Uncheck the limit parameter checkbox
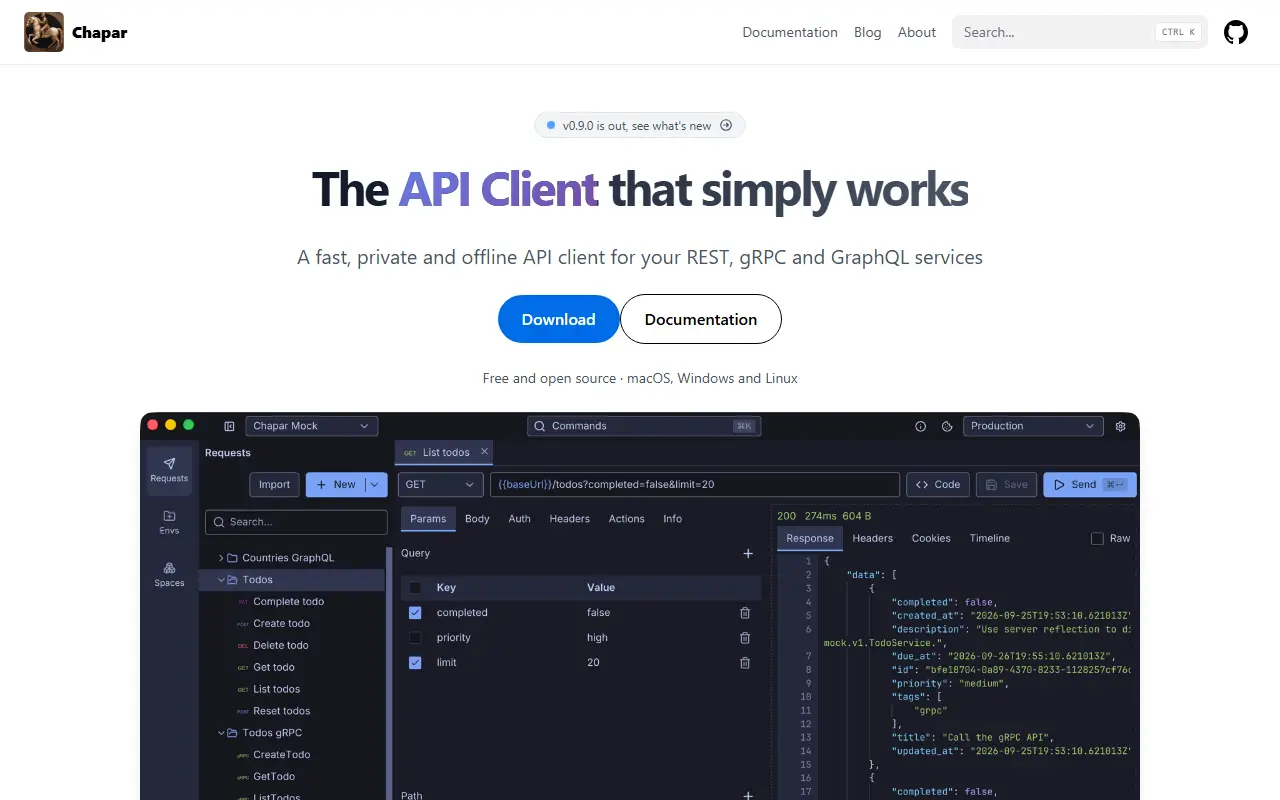The image size is (1280, 800). click(415, 663)
